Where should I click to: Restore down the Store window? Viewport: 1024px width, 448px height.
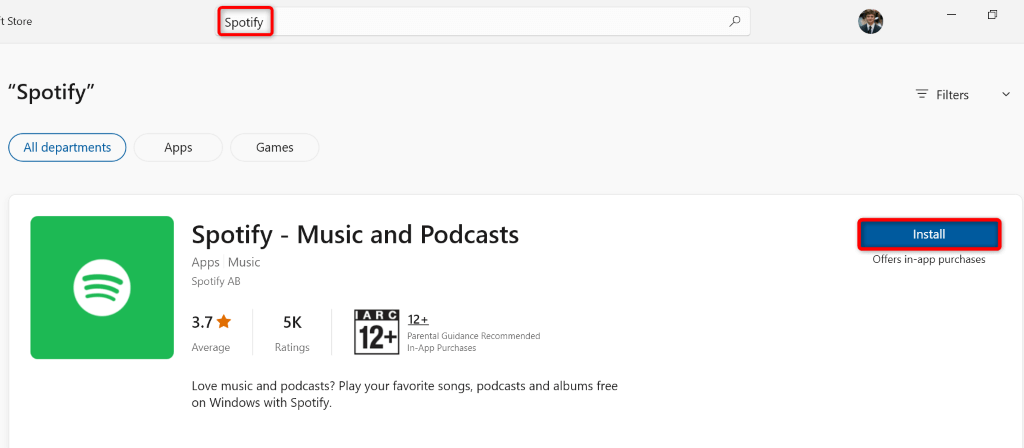(x=992, y=15)
